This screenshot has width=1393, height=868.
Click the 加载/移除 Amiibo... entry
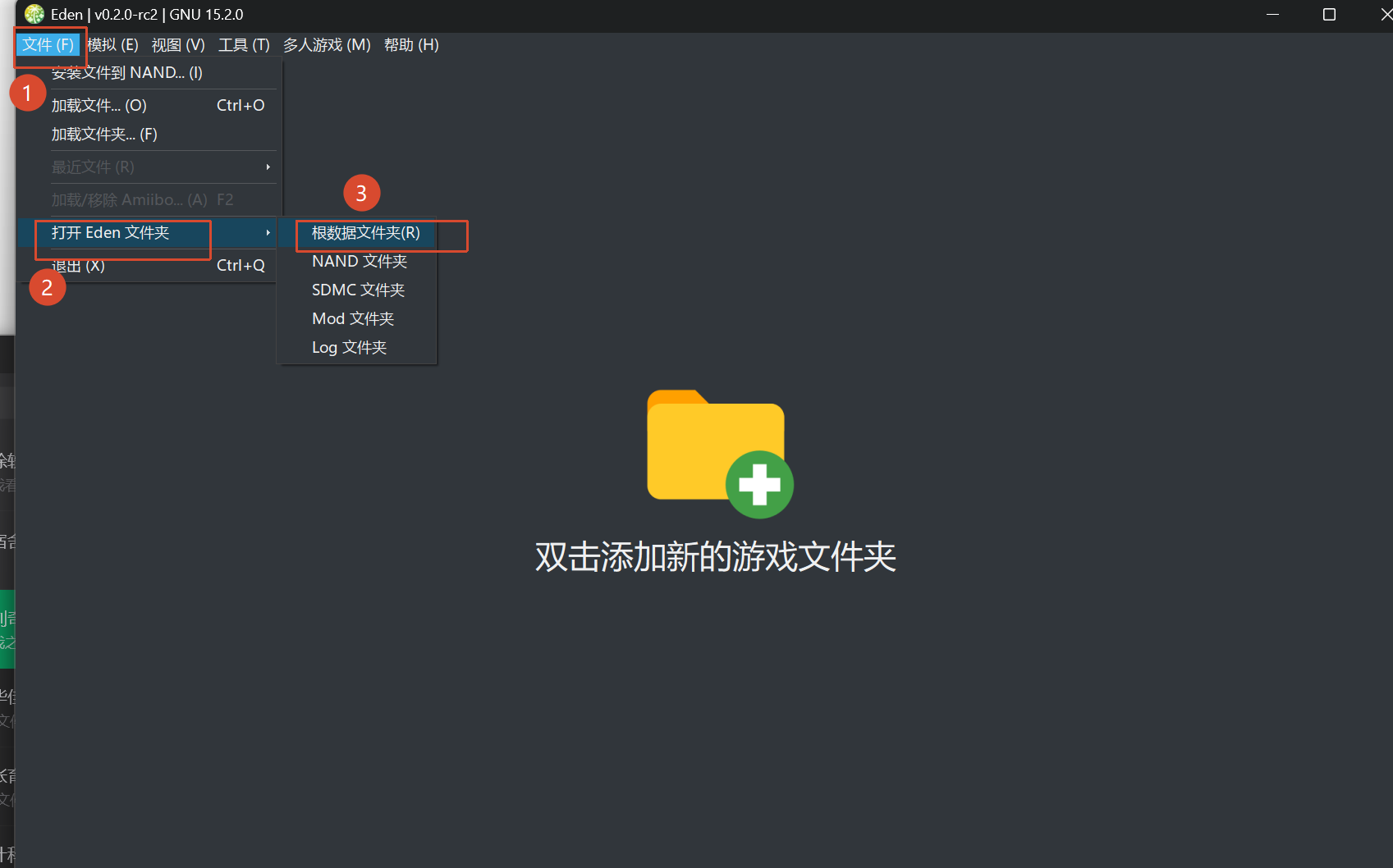[x=148, y=199]
